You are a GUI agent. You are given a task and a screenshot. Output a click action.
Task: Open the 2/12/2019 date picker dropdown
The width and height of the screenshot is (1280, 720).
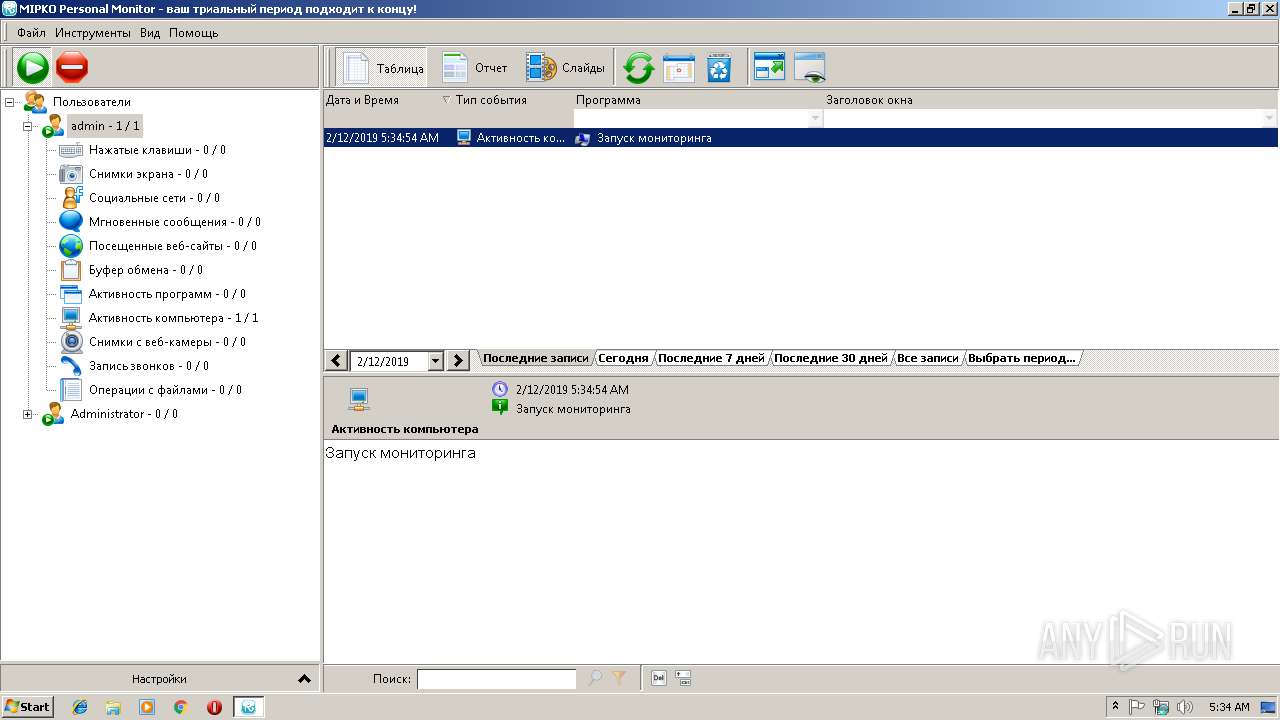coord(435,361)
